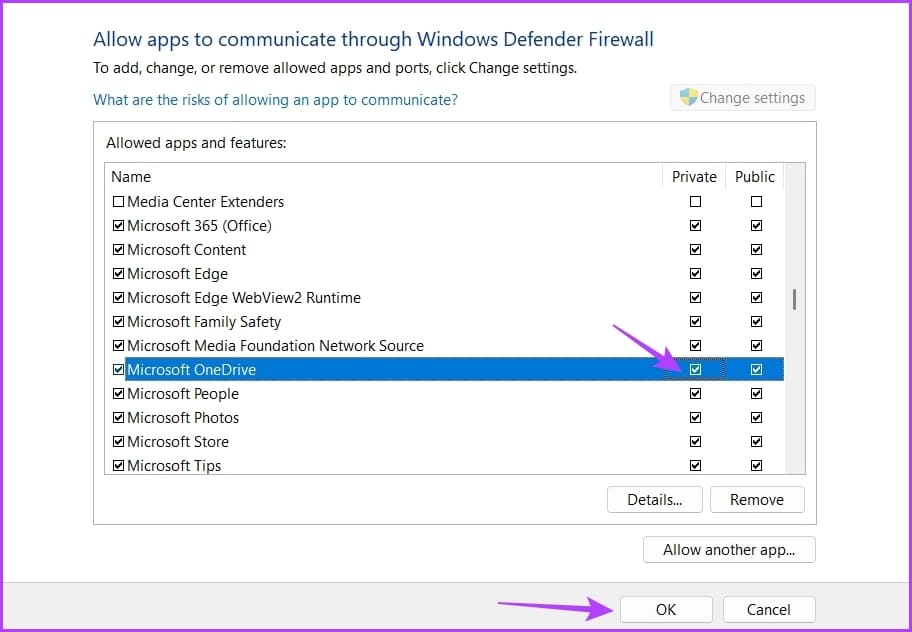Select the Microsoft Content row text

[187, 250]
